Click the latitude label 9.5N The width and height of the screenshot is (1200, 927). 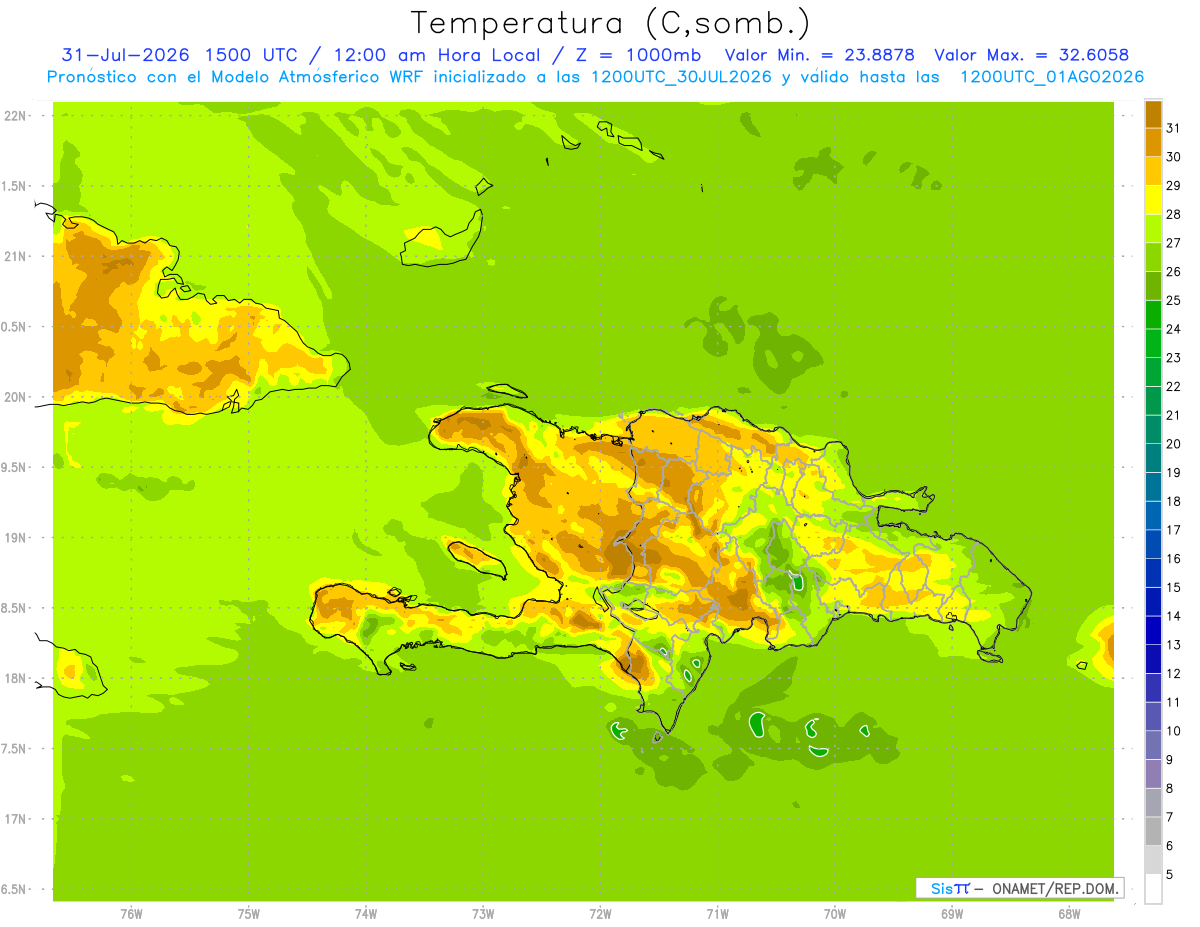click(x=15, y=468)
